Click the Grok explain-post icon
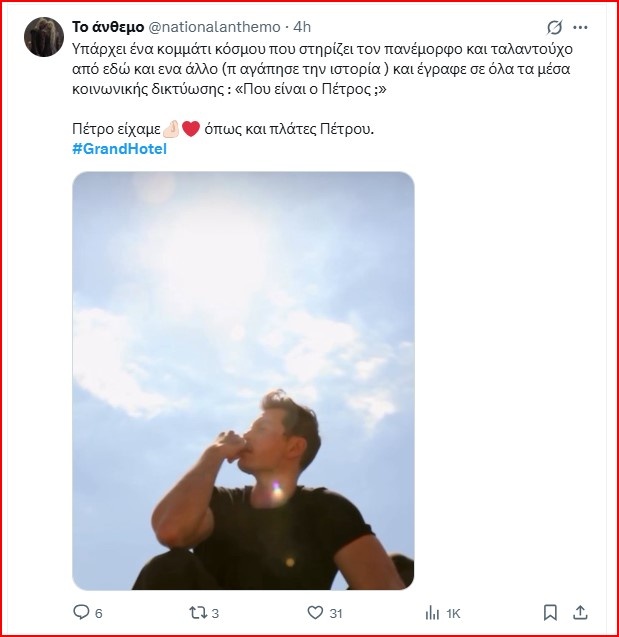The width and height of the screenshot is (619, 637). (553, 27)
